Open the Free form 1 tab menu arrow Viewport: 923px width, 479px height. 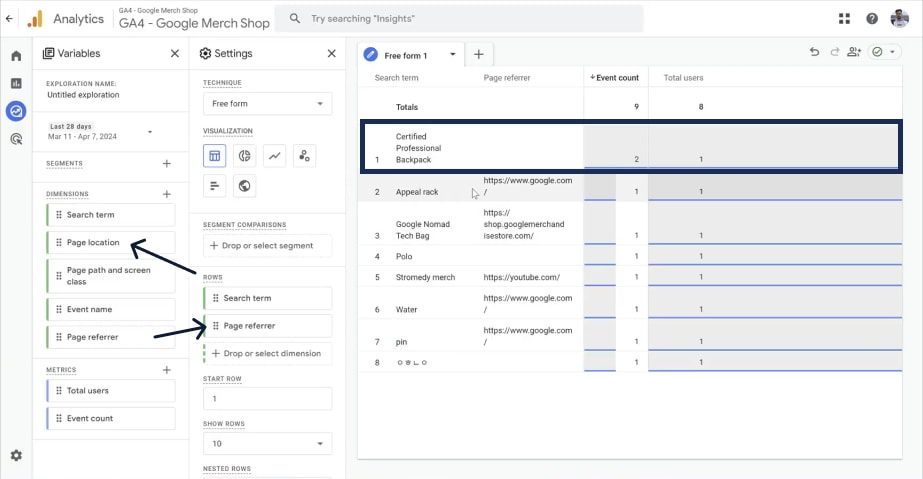(x=453, y=55)
